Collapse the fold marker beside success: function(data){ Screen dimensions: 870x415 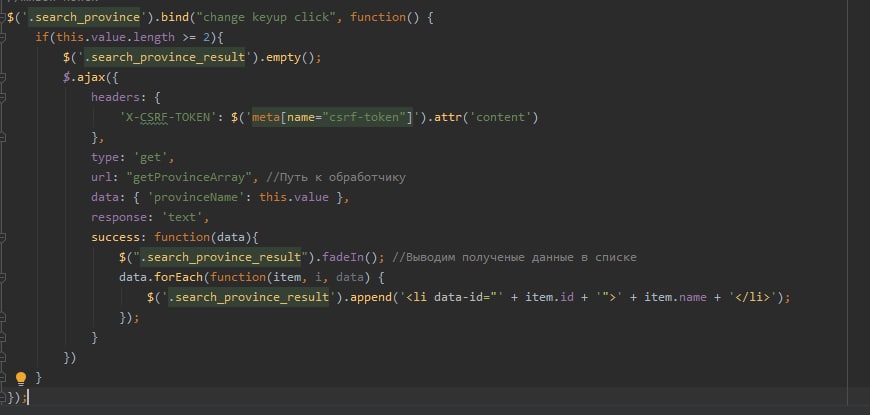[2, 237]
